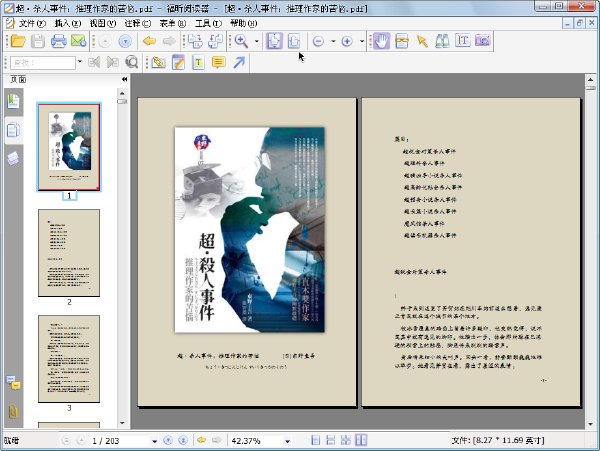
Task: Open the 注释 (Comments) menu
Action: pos(138,23)
